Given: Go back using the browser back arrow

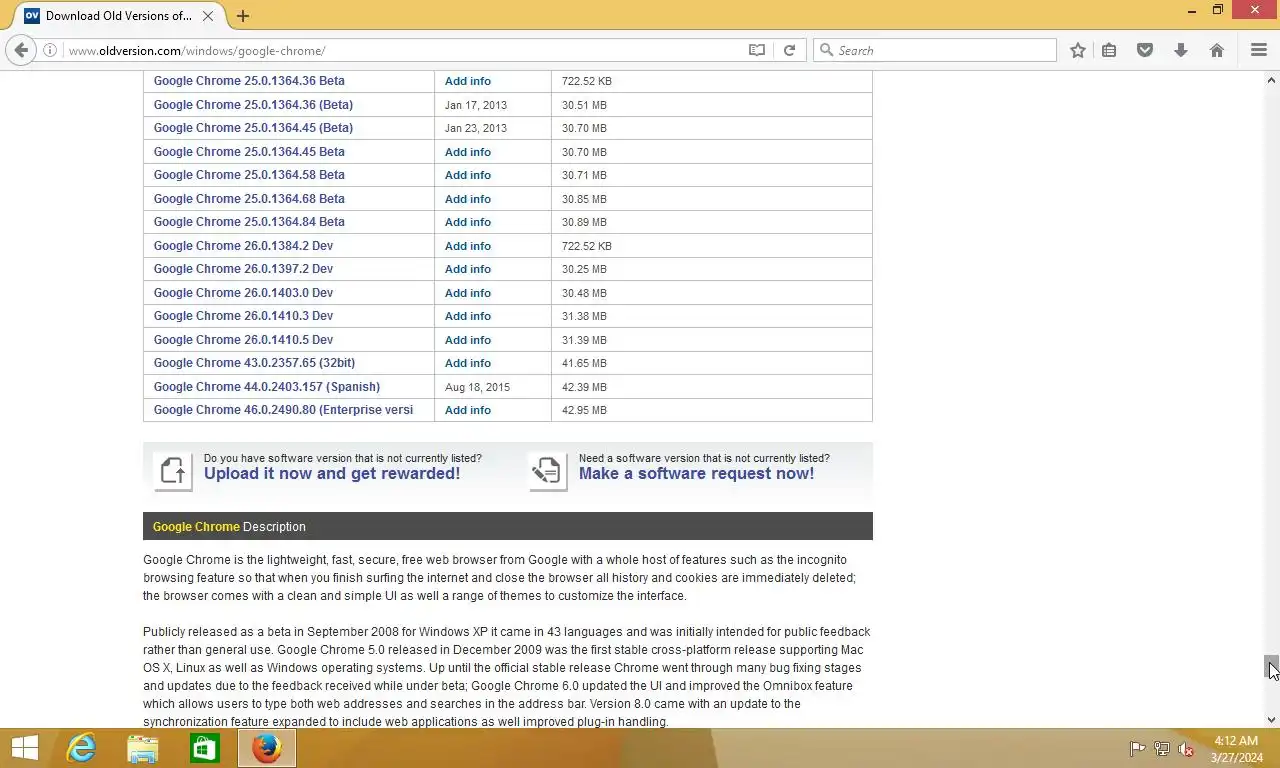Looking at the screenshot, I should pos(21,50).
